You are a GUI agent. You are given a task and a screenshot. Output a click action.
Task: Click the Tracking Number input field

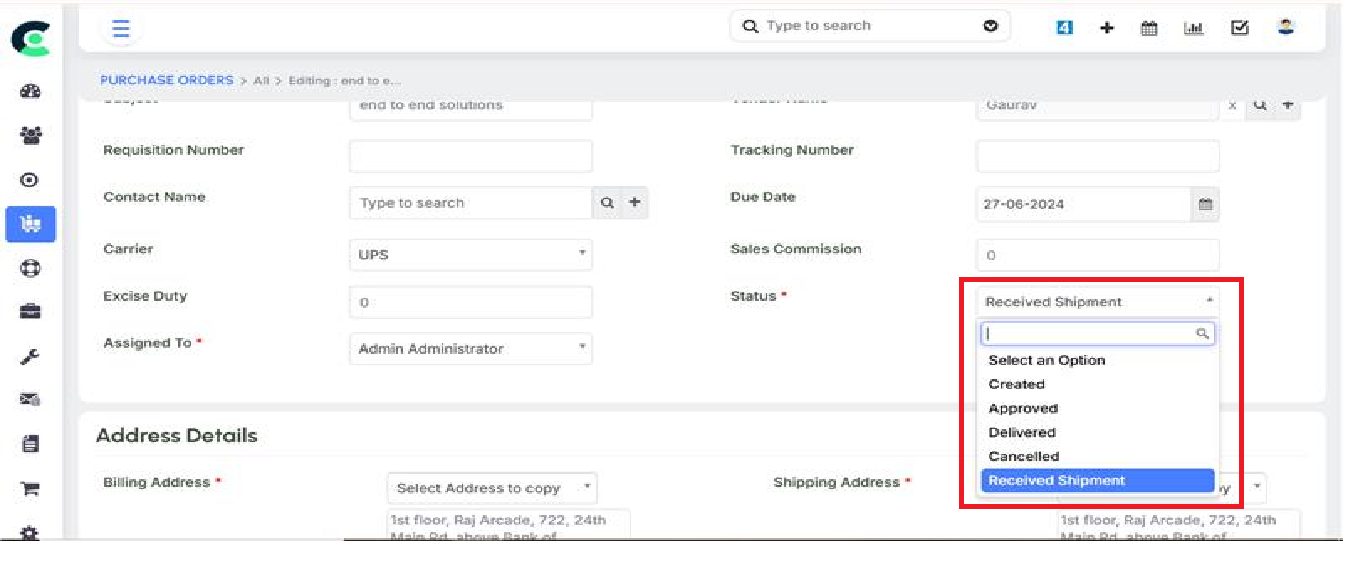pyautogui.click(x=1097, y=156)
